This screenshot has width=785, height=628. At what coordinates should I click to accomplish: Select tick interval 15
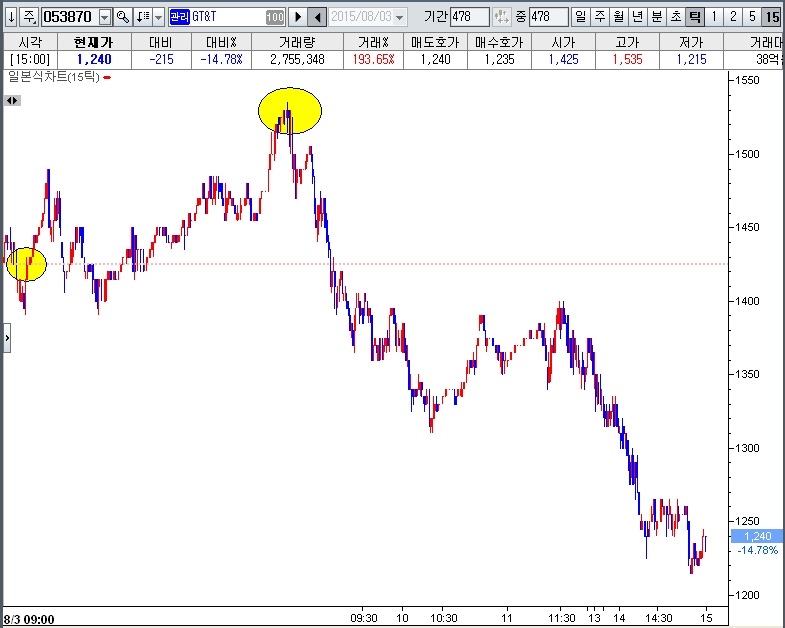pyautogui.click(x=772, y=17)
